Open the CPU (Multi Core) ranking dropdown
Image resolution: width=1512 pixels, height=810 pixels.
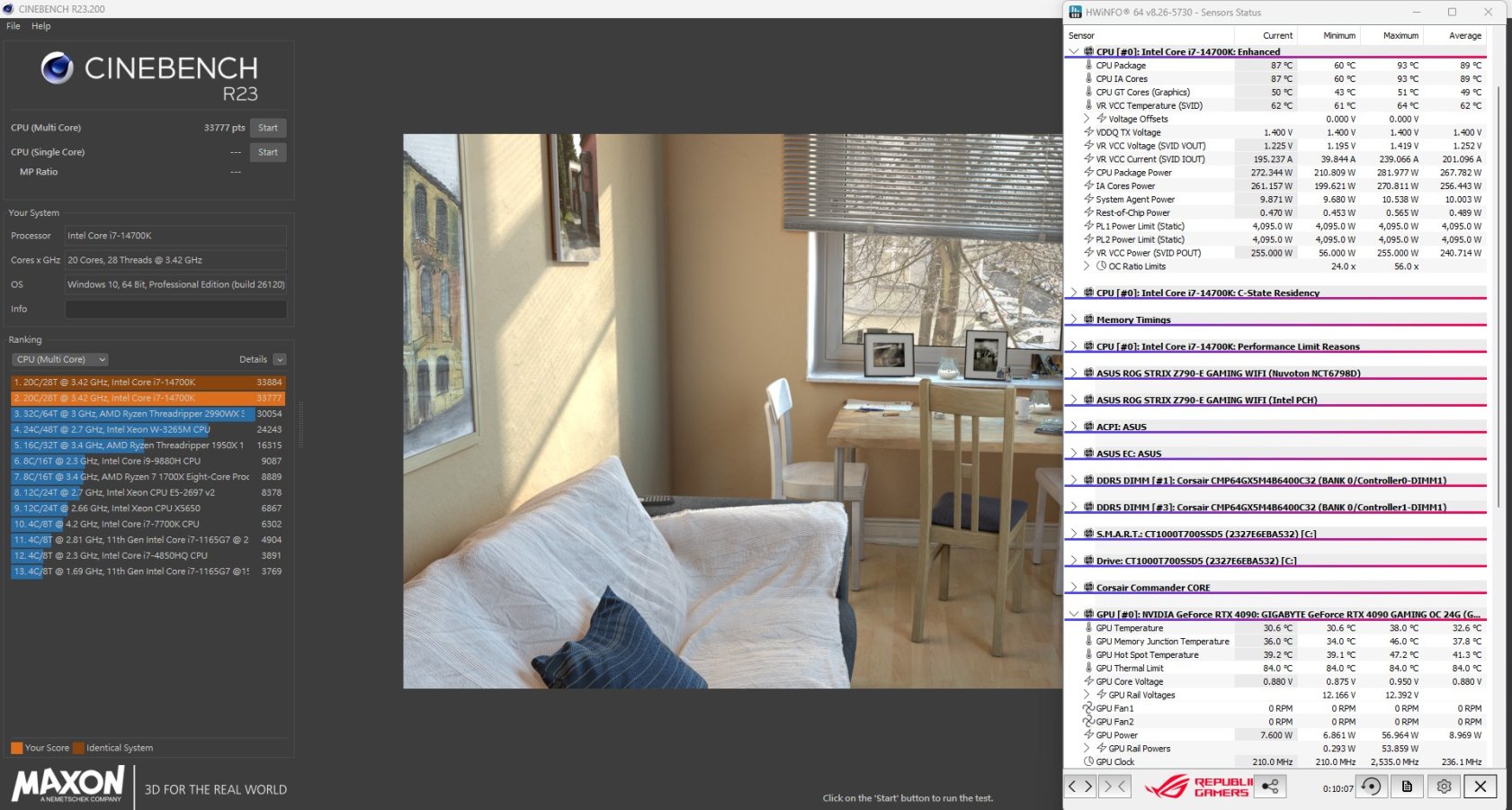coord(59,359)
